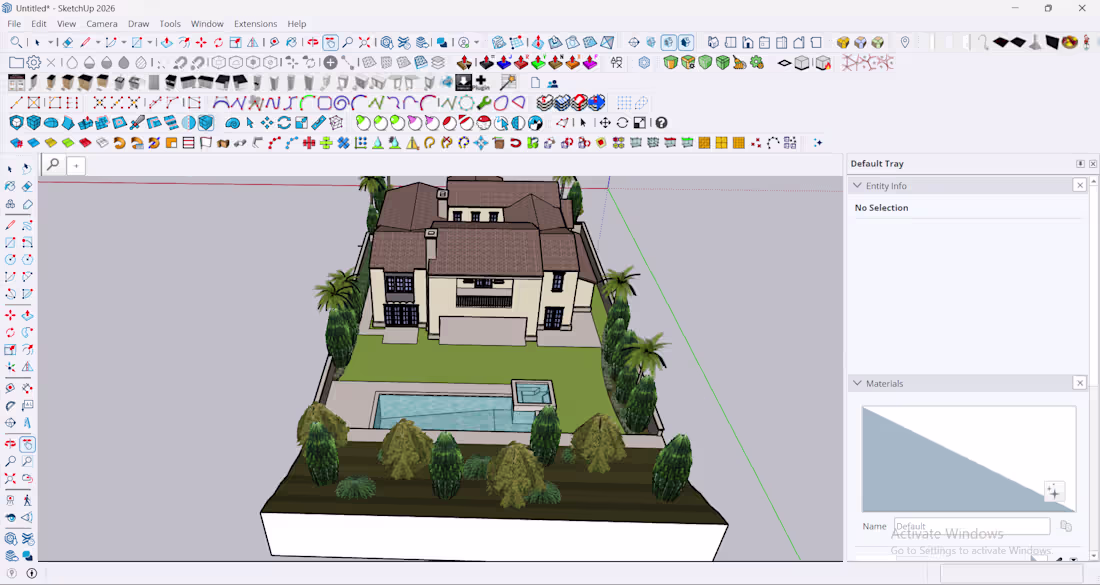The image size is (1100, 585).
Task: Choose the 3D Text tool in side toolbar
Action: (27, 422)
